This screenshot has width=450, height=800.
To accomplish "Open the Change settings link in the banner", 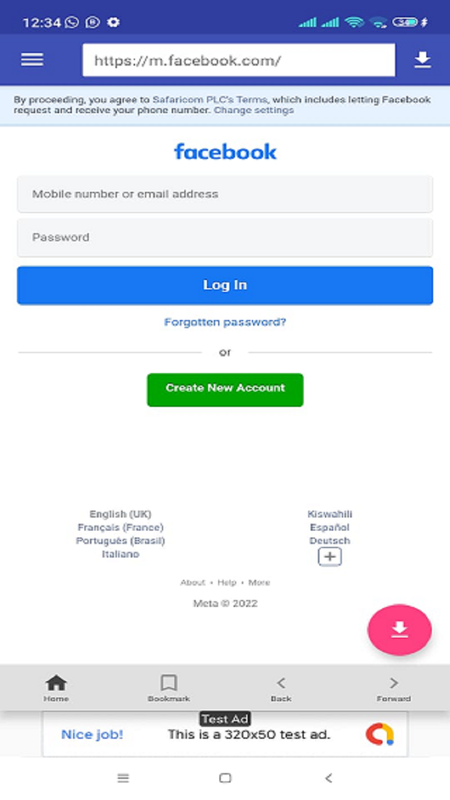I will [x=254, y=110].
